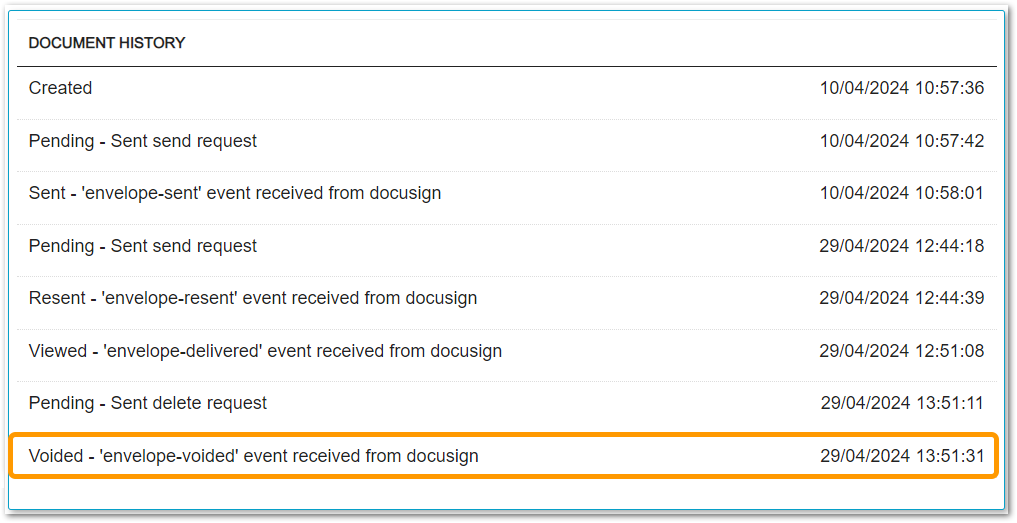Click timestamp 29/04/2024 12:51:08
1017x523 pixels.
(902, 350)
